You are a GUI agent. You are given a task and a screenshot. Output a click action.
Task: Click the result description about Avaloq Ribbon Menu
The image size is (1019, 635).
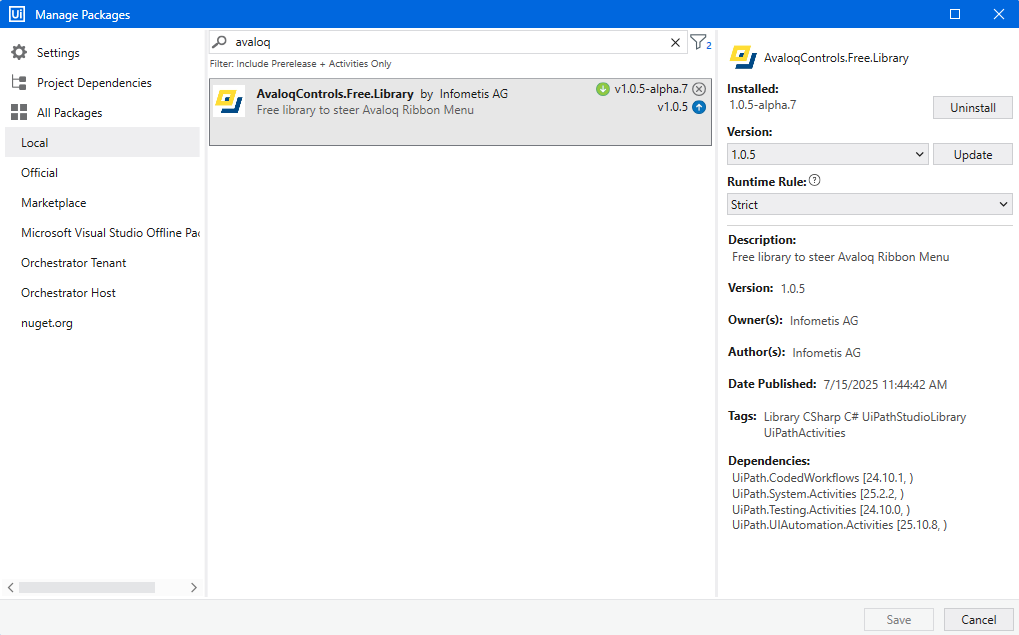click(365, 110)
